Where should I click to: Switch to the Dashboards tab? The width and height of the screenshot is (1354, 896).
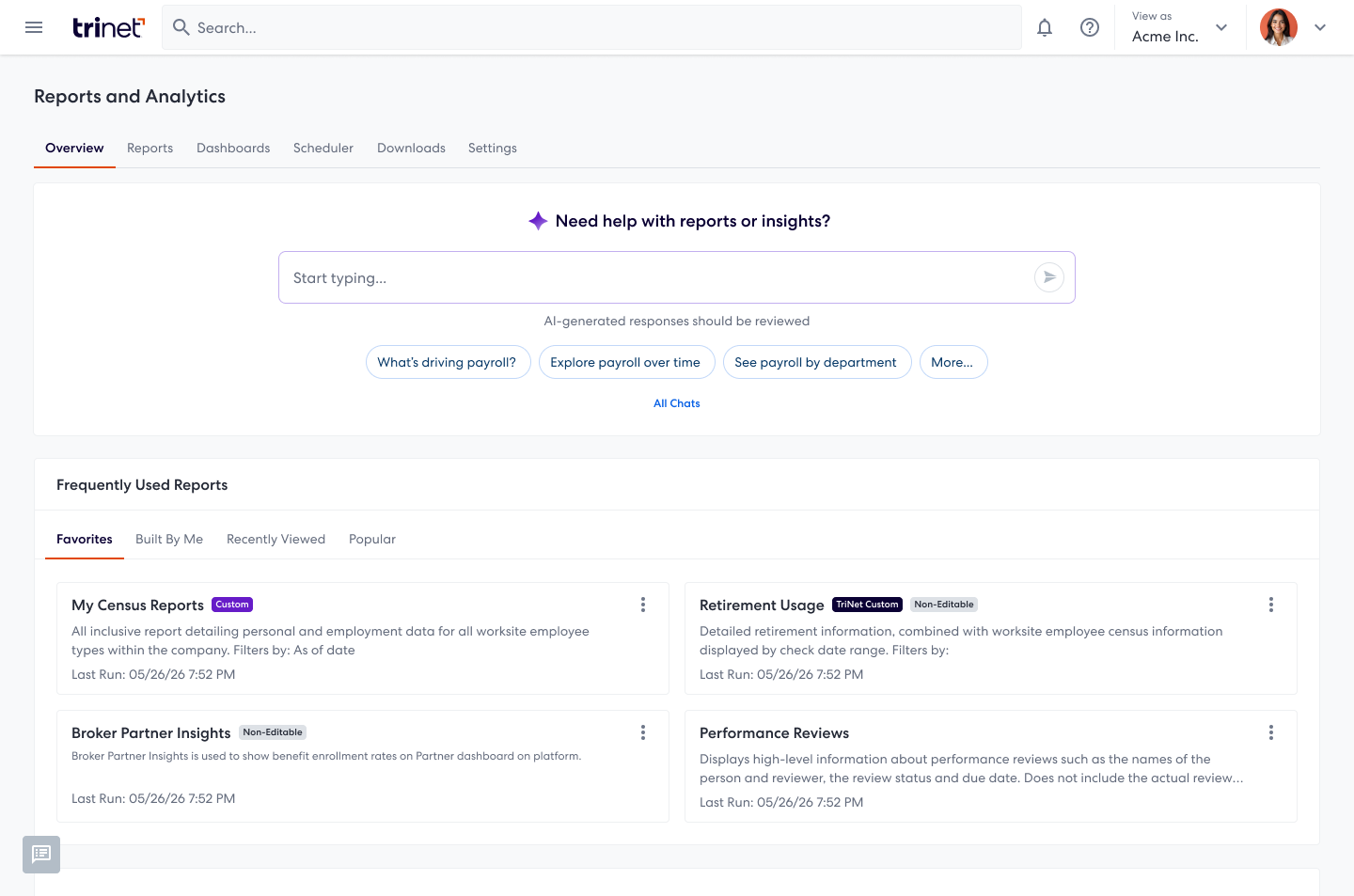233,148
